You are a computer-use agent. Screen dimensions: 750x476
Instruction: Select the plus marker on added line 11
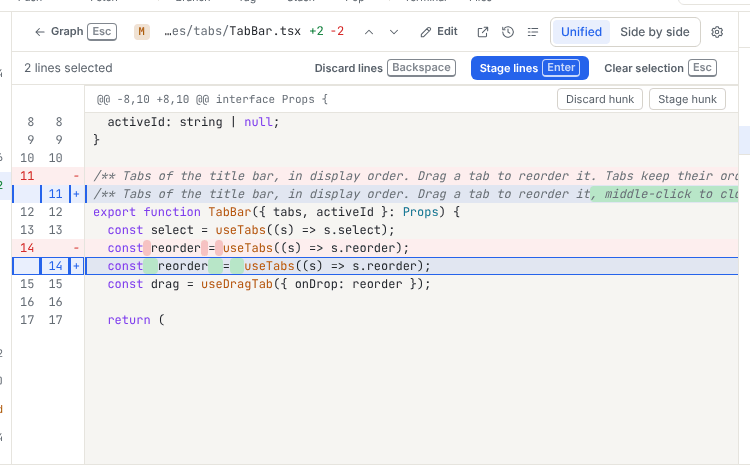tap(76, 194)
